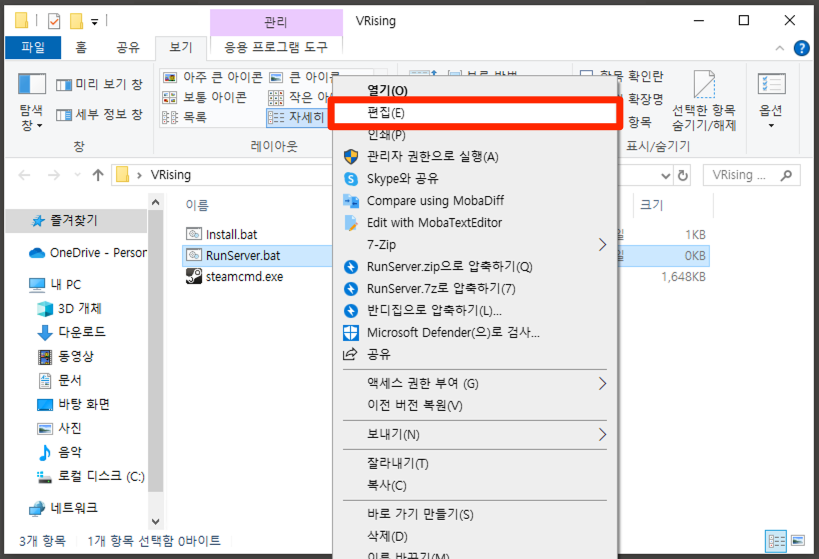819x559 pixels.
Task: Click the back navigation arrow
Action: [25, 175]
